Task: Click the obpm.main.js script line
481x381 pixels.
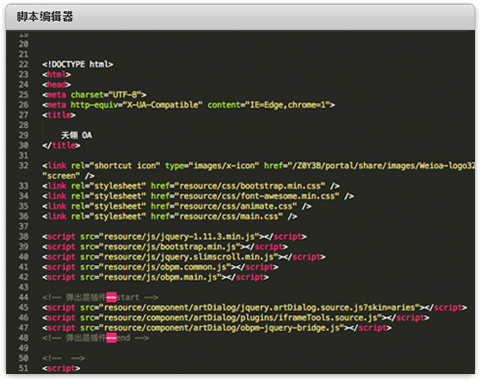Action: (155, 277)
